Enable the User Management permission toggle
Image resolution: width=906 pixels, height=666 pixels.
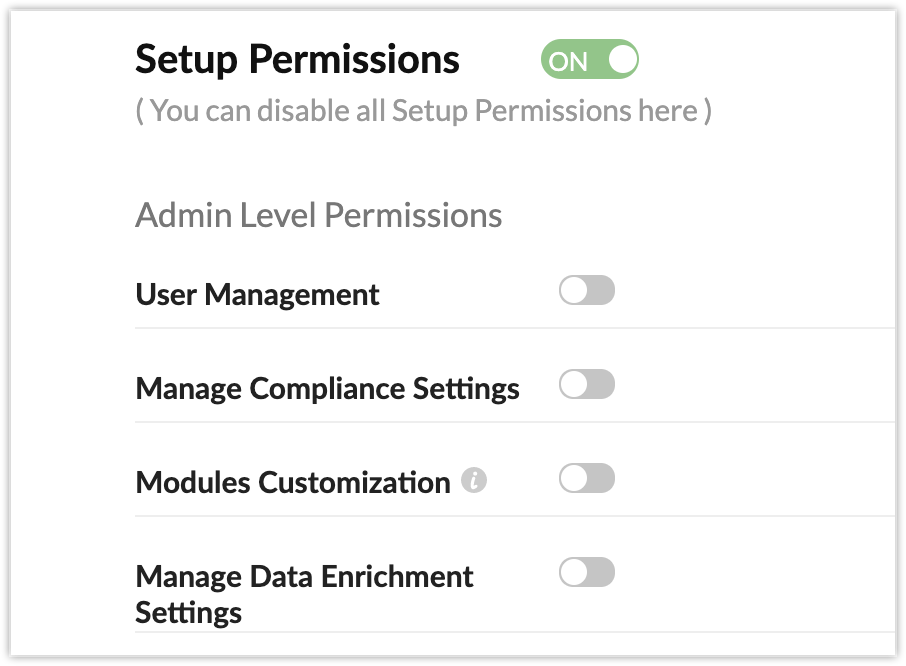click(587, 291)
